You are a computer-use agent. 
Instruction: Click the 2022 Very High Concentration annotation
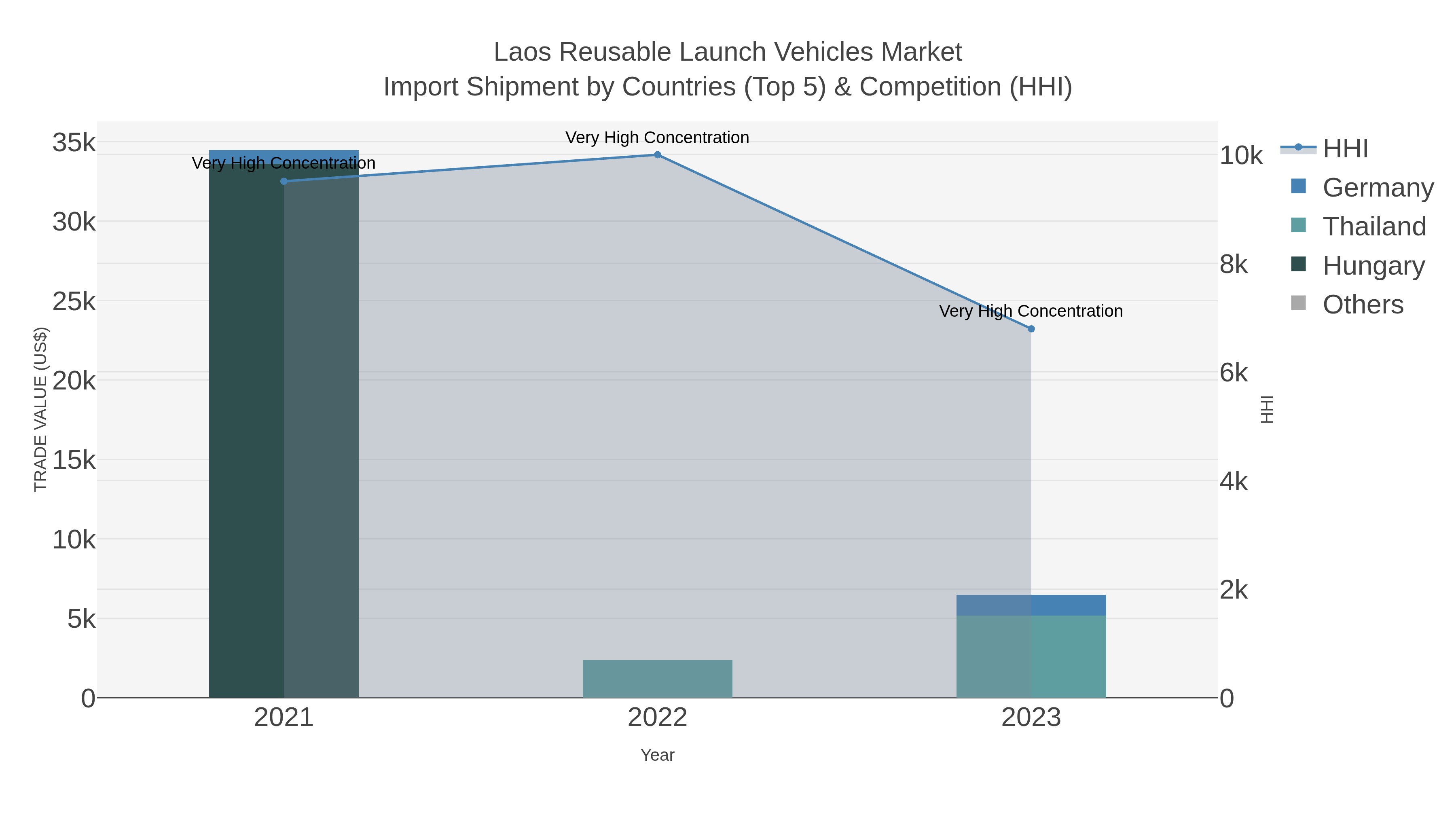tap(657, 138)
